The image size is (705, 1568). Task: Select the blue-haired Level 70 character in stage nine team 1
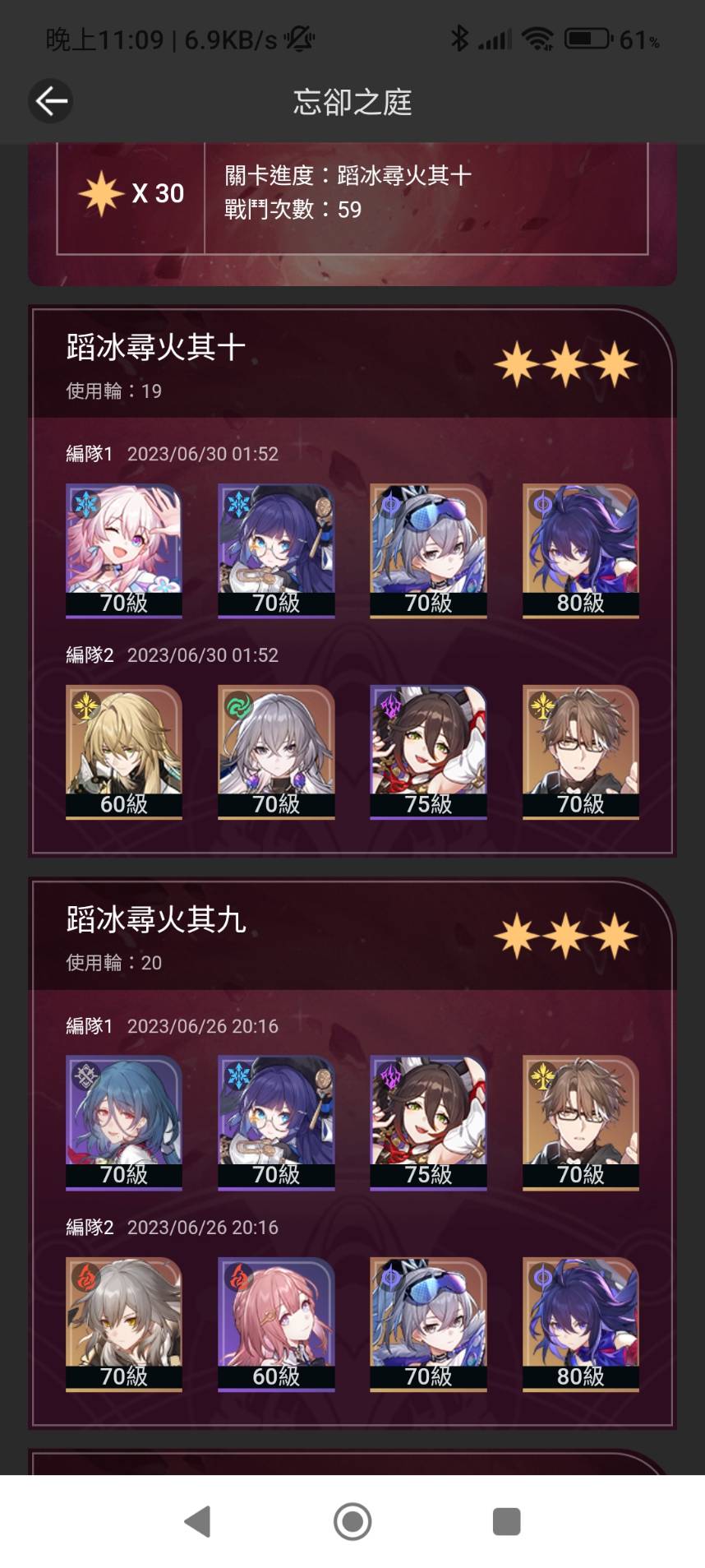pyautogui.click(x=124, y=1122)
